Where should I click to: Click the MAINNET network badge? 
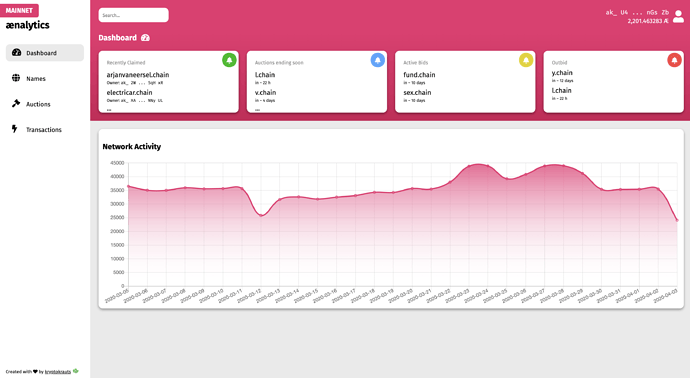(x=19, y=10)
